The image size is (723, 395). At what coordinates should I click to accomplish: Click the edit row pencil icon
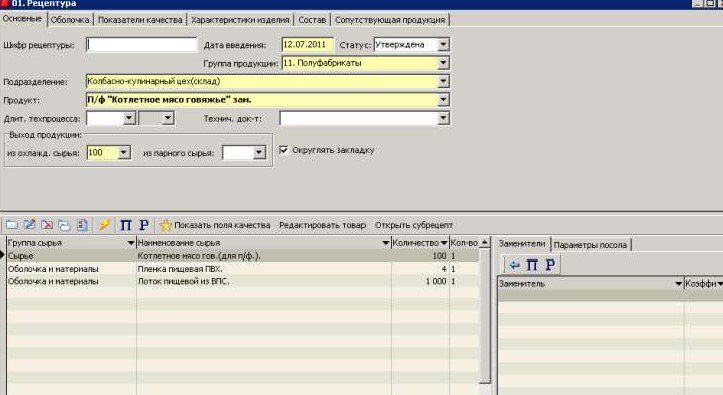point(30,225)
